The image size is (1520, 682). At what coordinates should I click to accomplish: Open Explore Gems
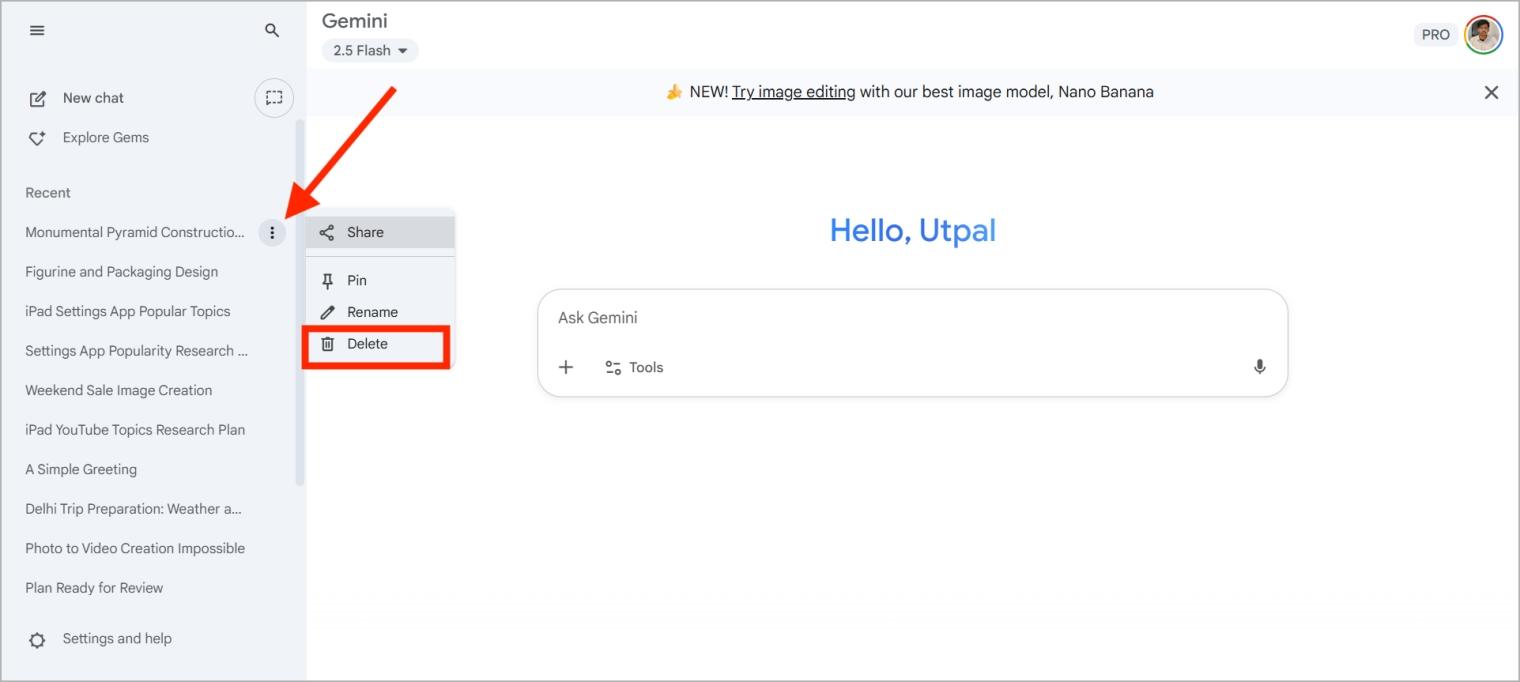coord(105,138)
